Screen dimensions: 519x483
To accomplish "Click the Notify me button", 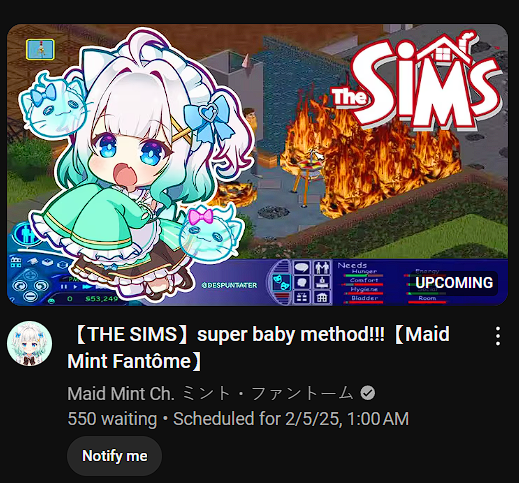I will [x=114, y=456].
